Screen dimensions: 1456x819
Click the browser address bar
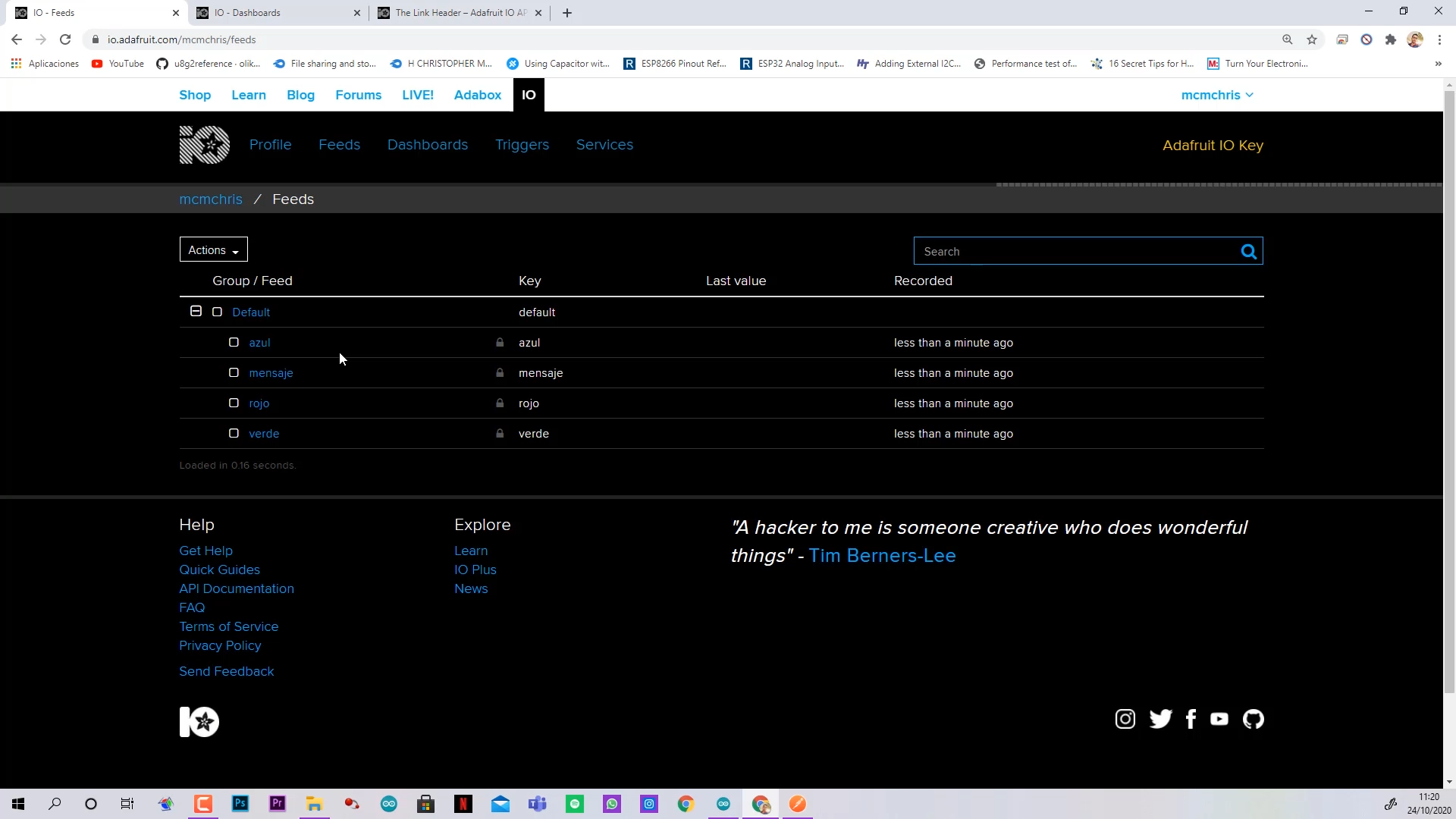(682, 39)
